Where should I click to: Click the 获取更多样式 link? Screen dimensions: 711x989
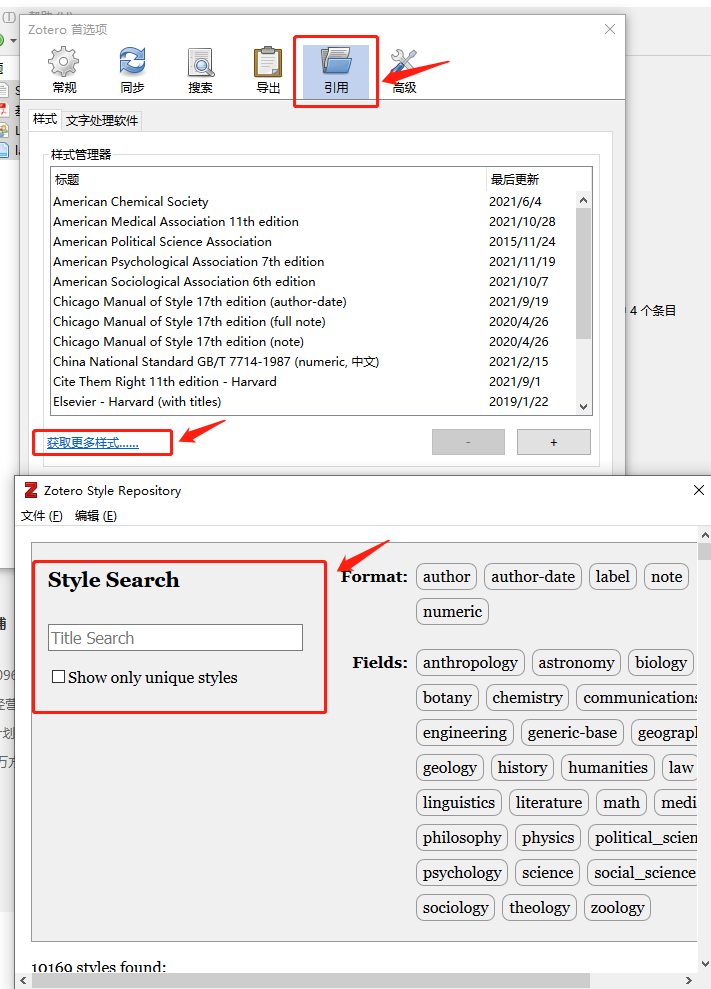pos(93,443)
